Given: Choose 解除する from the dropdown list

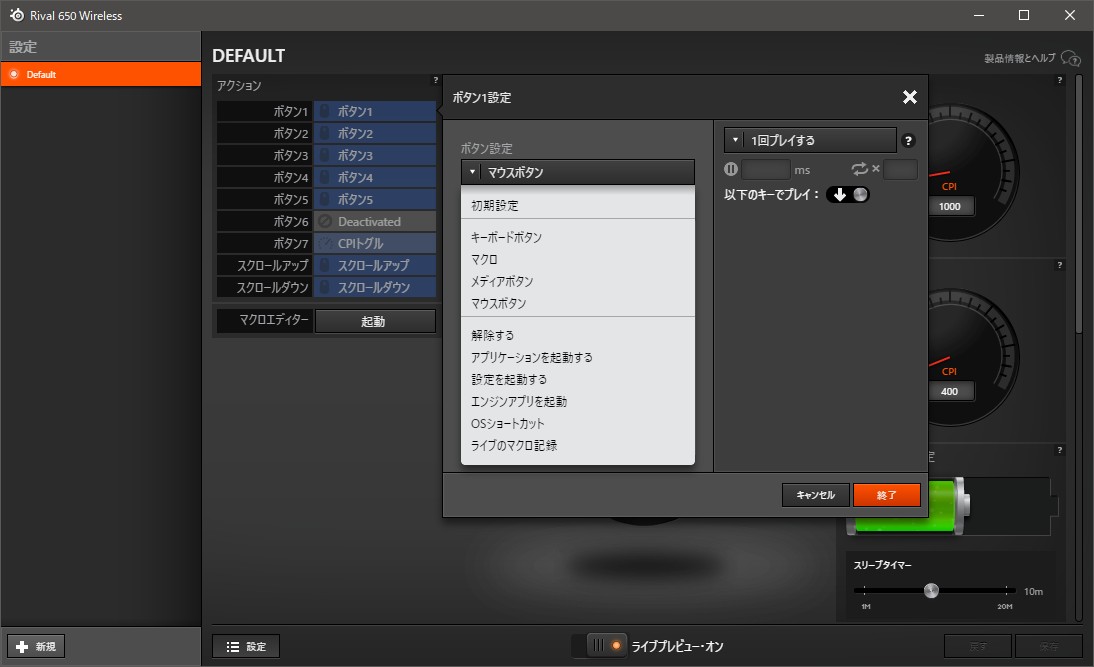Looking at the screenshot, I should [x=578, y=336].
